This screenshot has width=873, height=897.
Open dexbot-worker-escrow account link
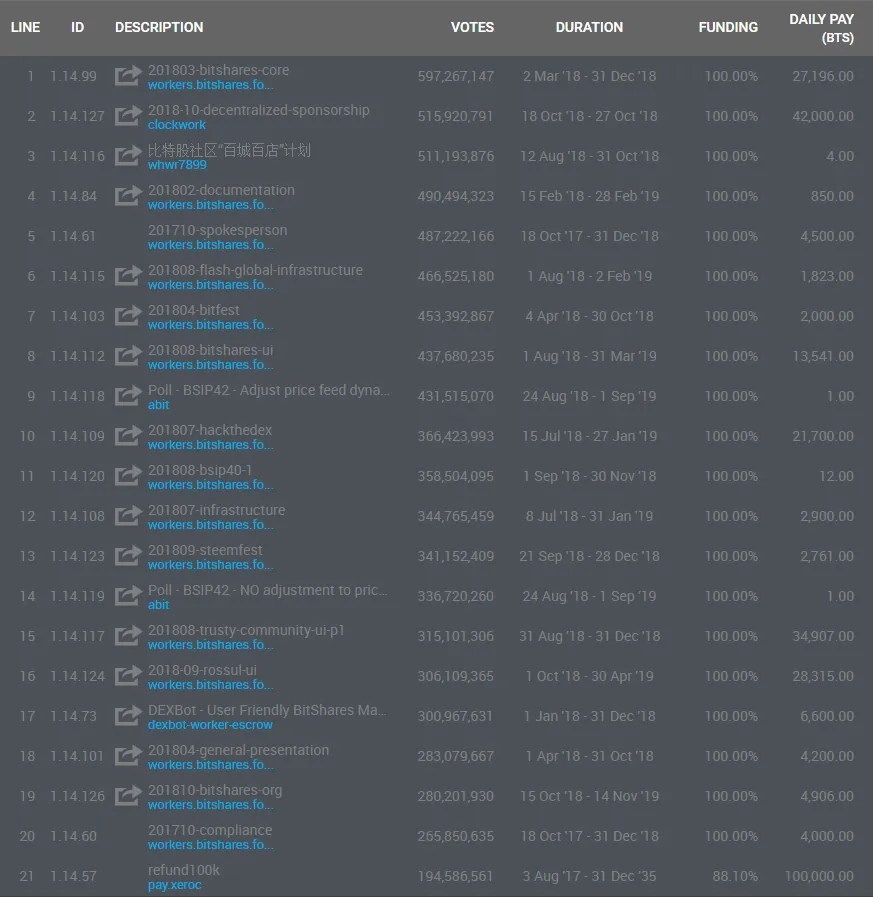tap(210, 725)
